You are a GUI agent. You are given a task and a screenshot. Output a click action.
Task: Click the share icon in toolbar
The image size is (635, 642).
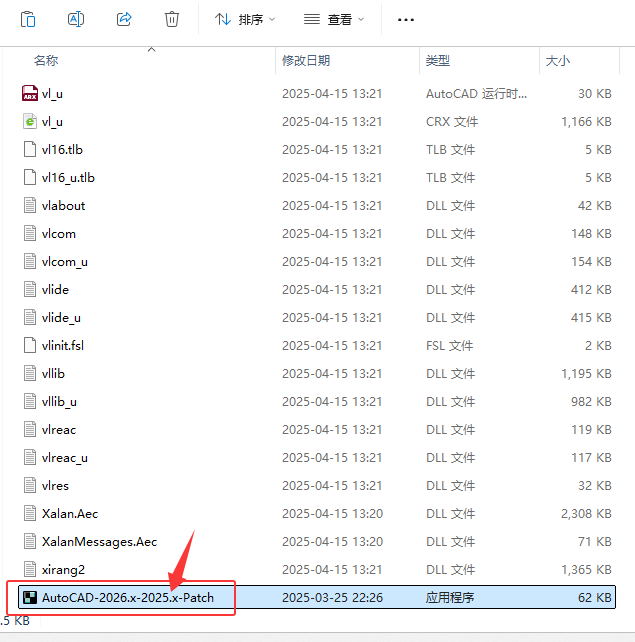[x=124, y=19]
